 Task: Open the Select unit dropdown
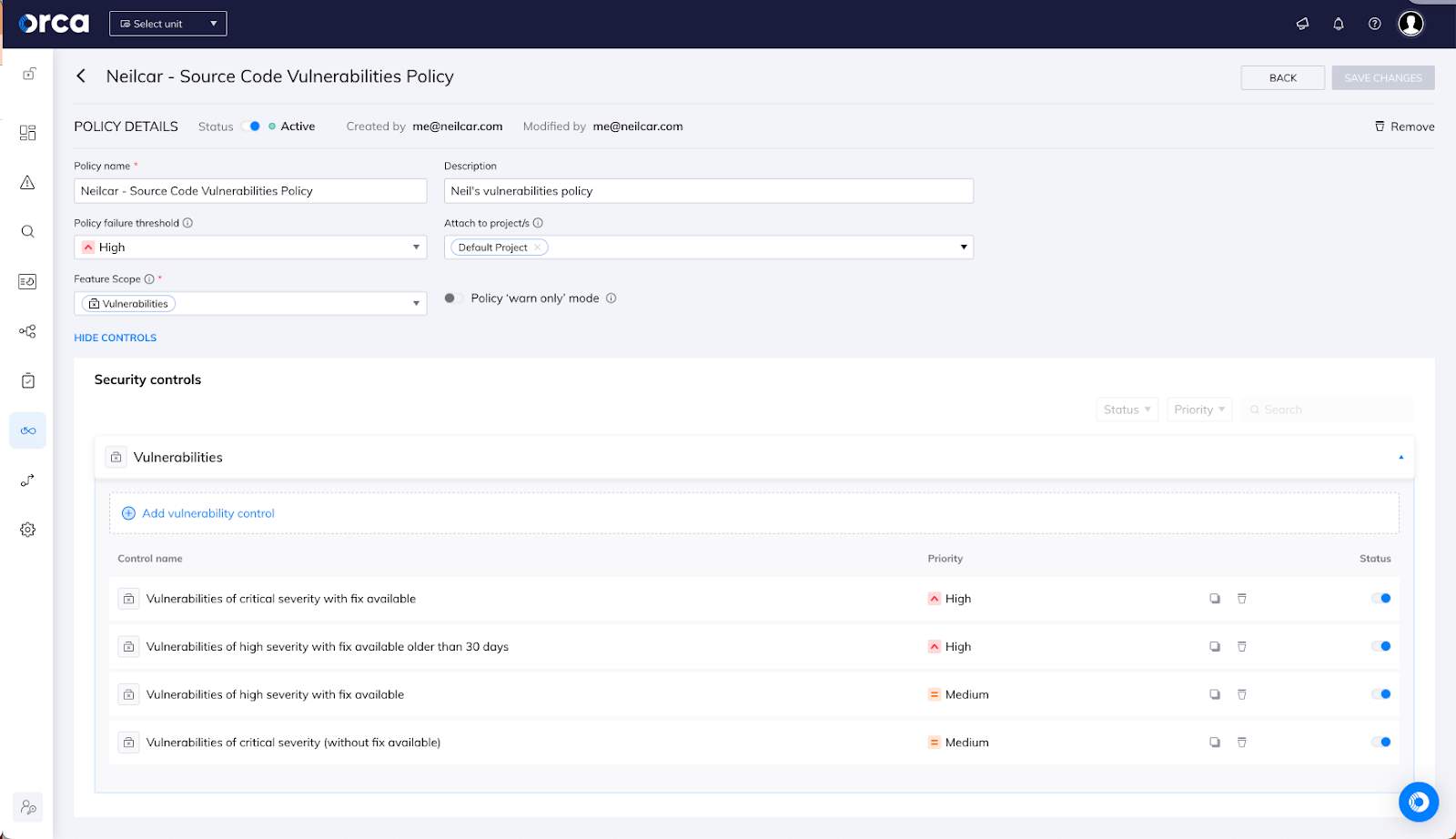167,23
